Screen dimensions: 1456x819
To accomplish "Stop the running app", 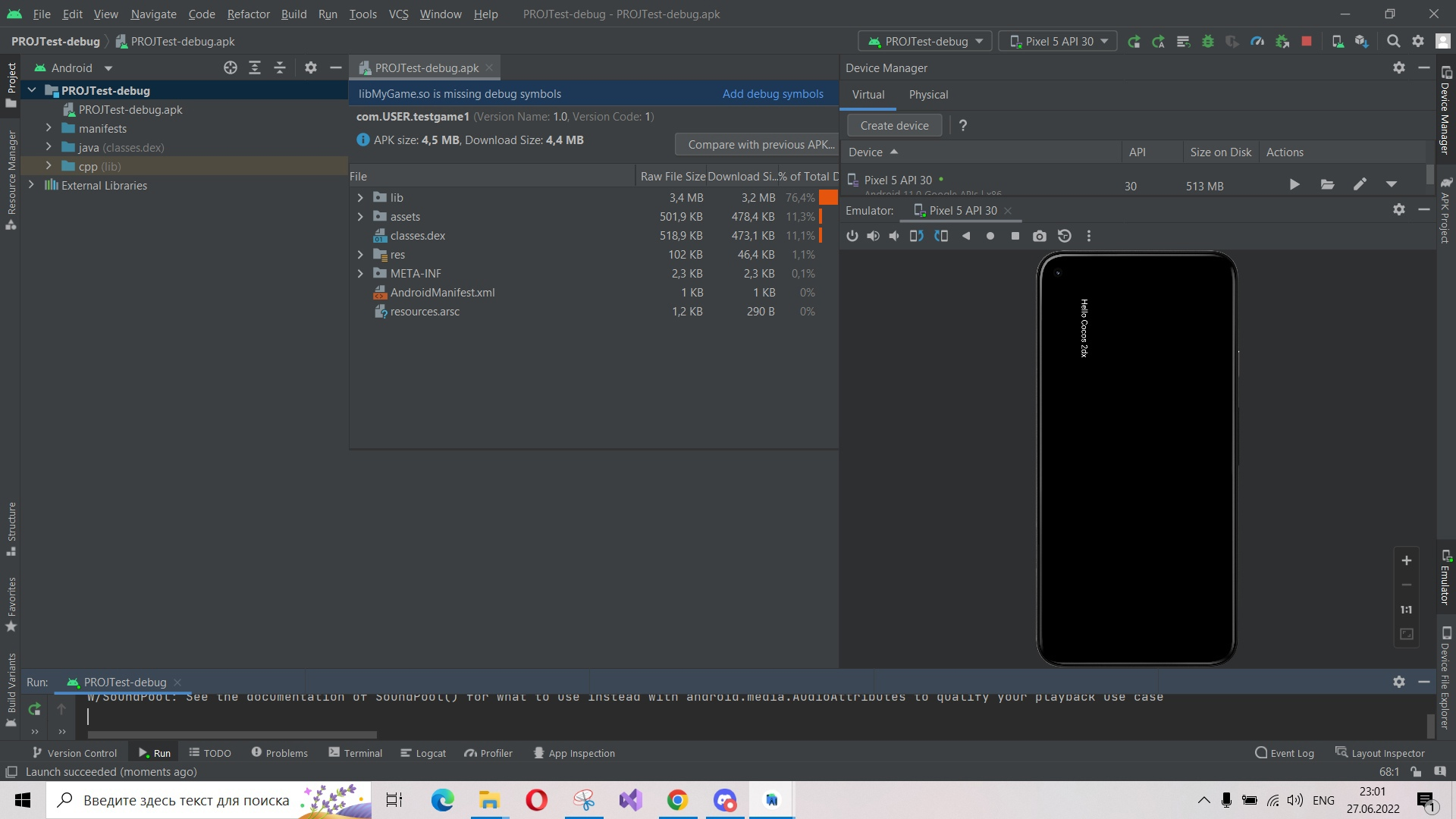I will 1307,42.
